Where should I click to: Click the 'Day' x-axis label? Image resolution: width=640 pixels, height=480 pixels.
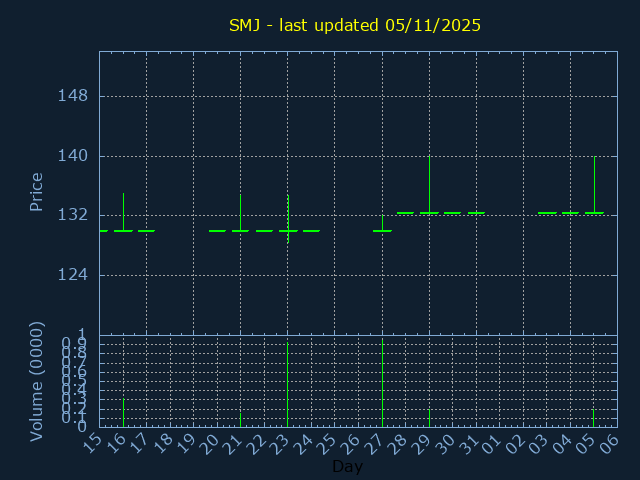click(347, 467)
